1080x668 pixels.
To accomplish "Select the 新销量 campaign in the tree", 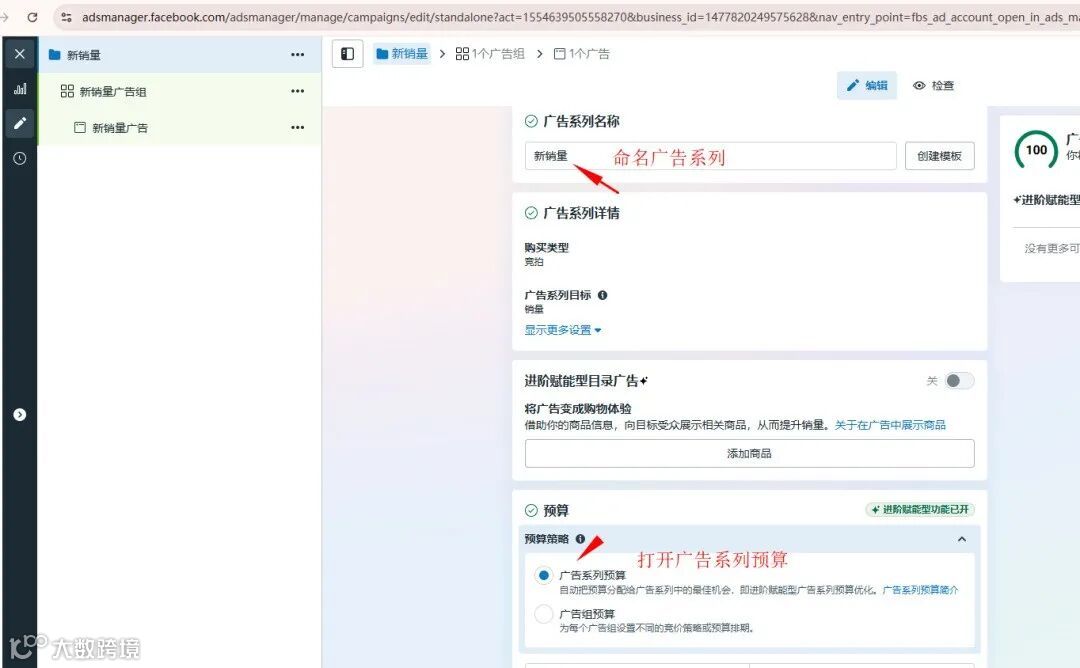I will click(179, 55).
